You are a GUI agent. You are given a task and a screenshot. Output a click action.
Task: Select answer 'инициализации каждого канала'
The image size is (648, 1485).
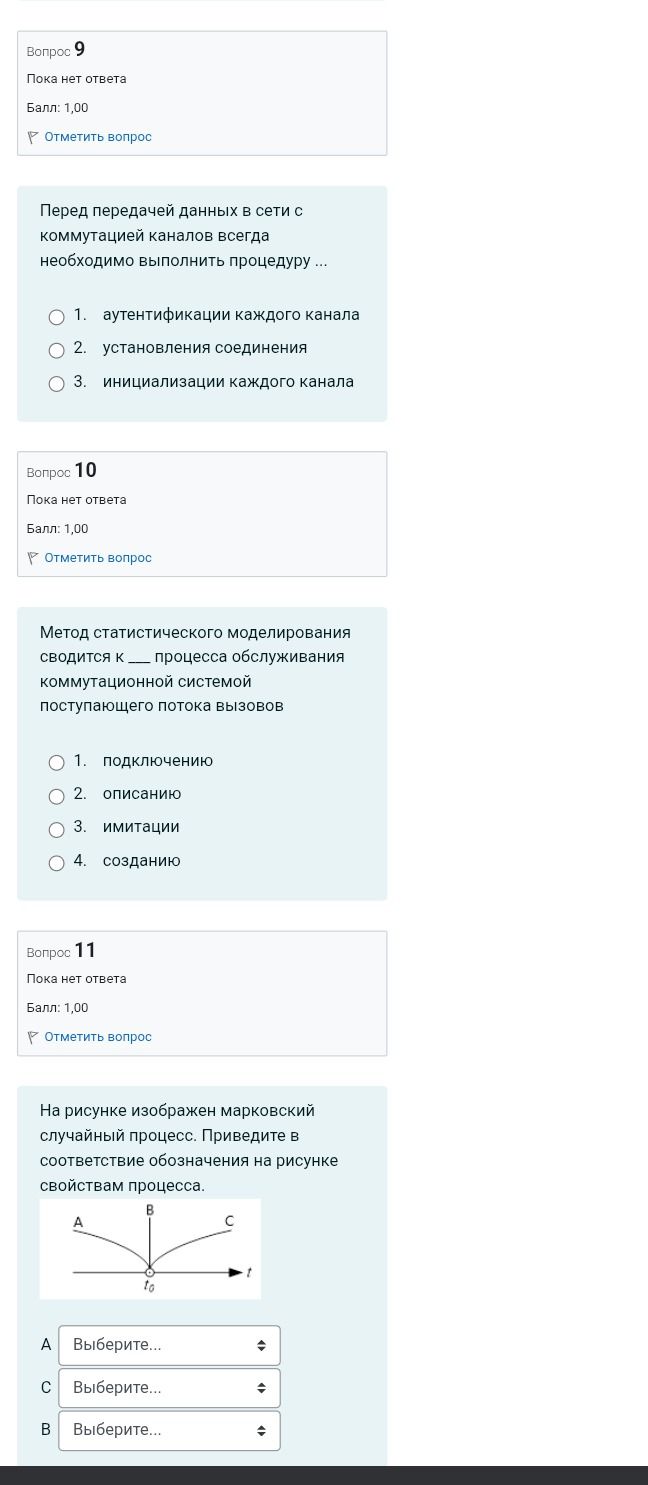[57, 383]
